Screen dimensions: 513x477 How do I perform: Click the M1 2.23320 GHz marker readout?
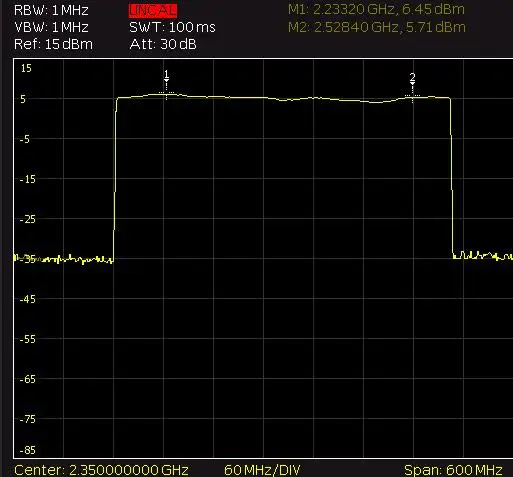(x=376, y=9)
